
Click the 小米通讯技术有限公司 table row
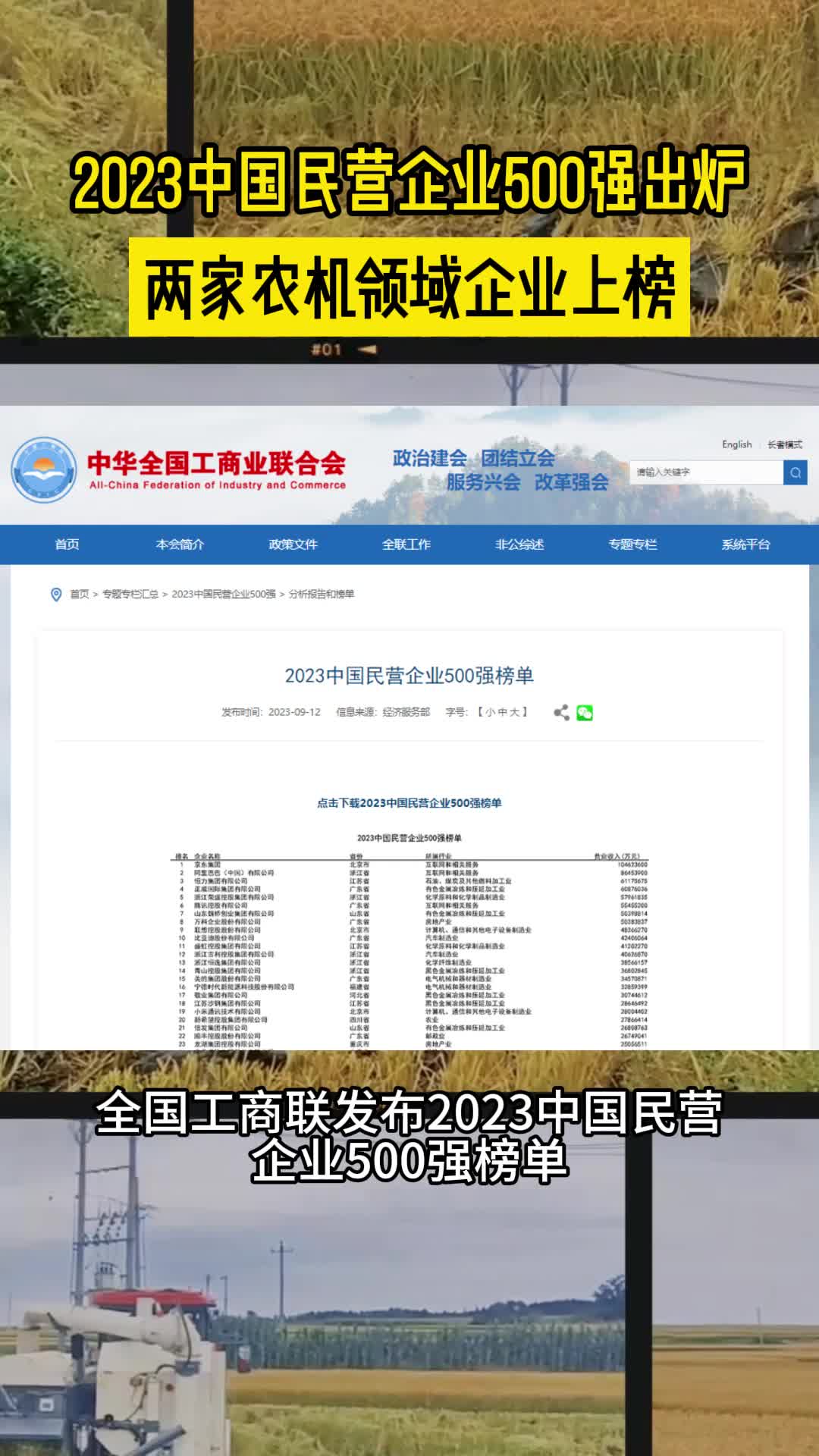click(x=409, y=1012)
